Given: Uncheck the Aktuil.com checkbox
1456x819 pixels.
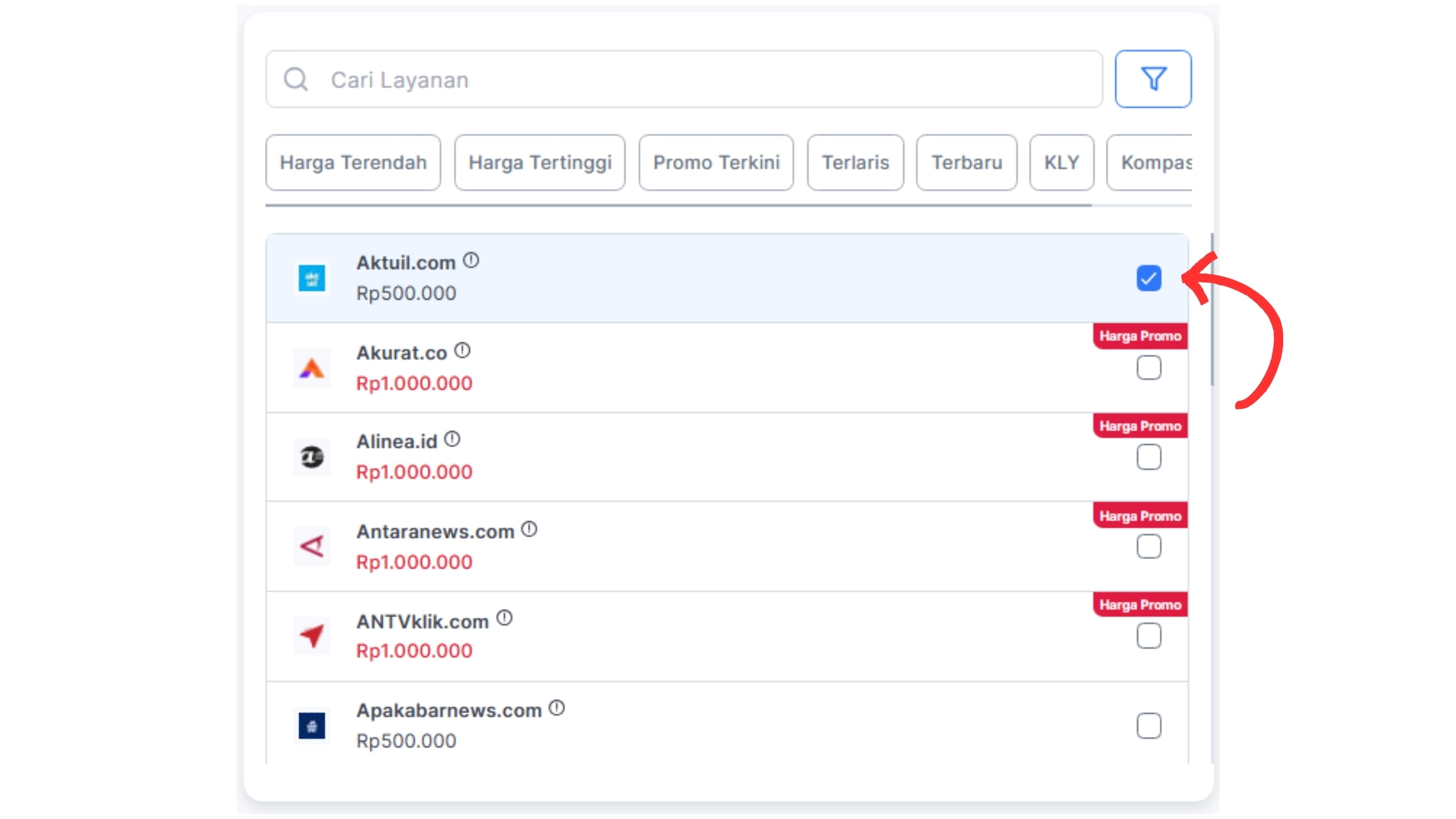Looking at the screenshot, I should tap(1148, 278).
